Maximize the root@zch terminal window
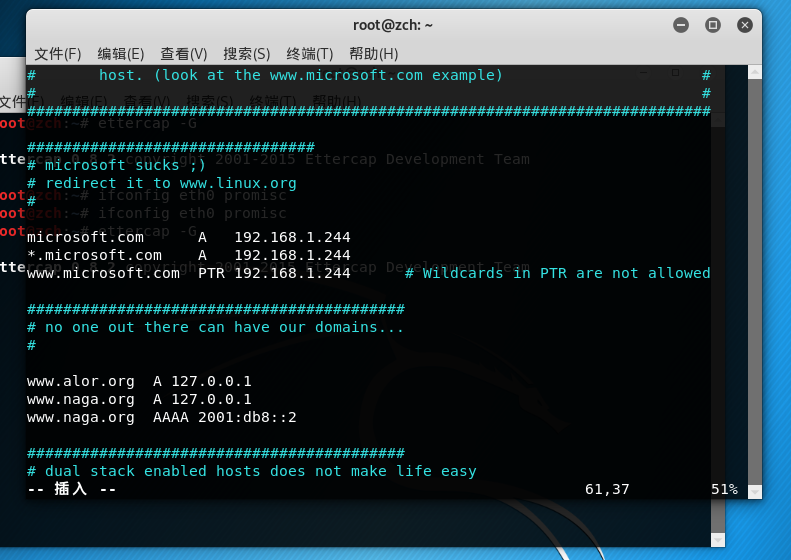 [x=712, y=25]
